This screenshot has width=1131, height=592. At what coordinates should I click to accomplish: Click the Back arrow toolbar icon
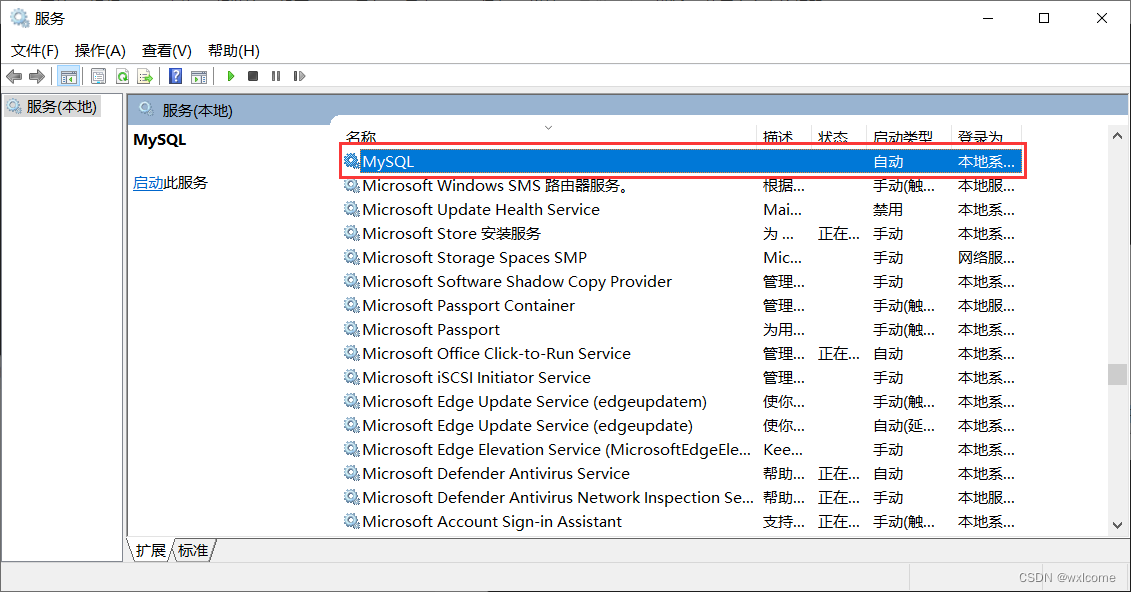pos(14,76)
